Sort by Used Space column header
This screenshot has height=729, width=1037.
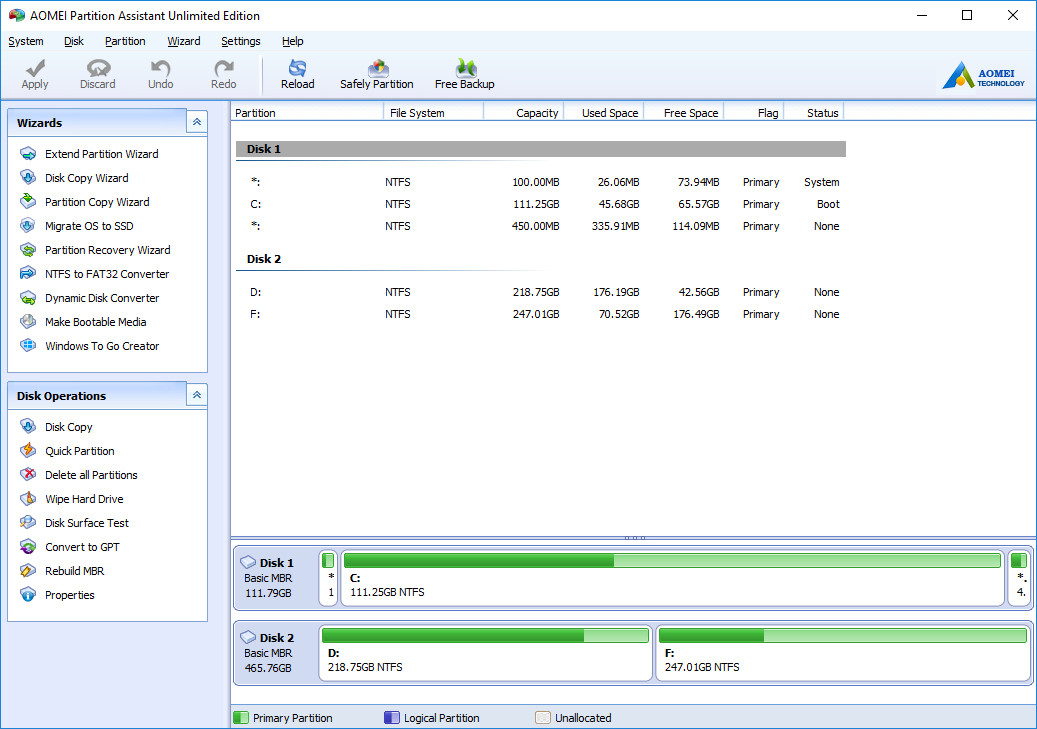(x=604, y=112)
